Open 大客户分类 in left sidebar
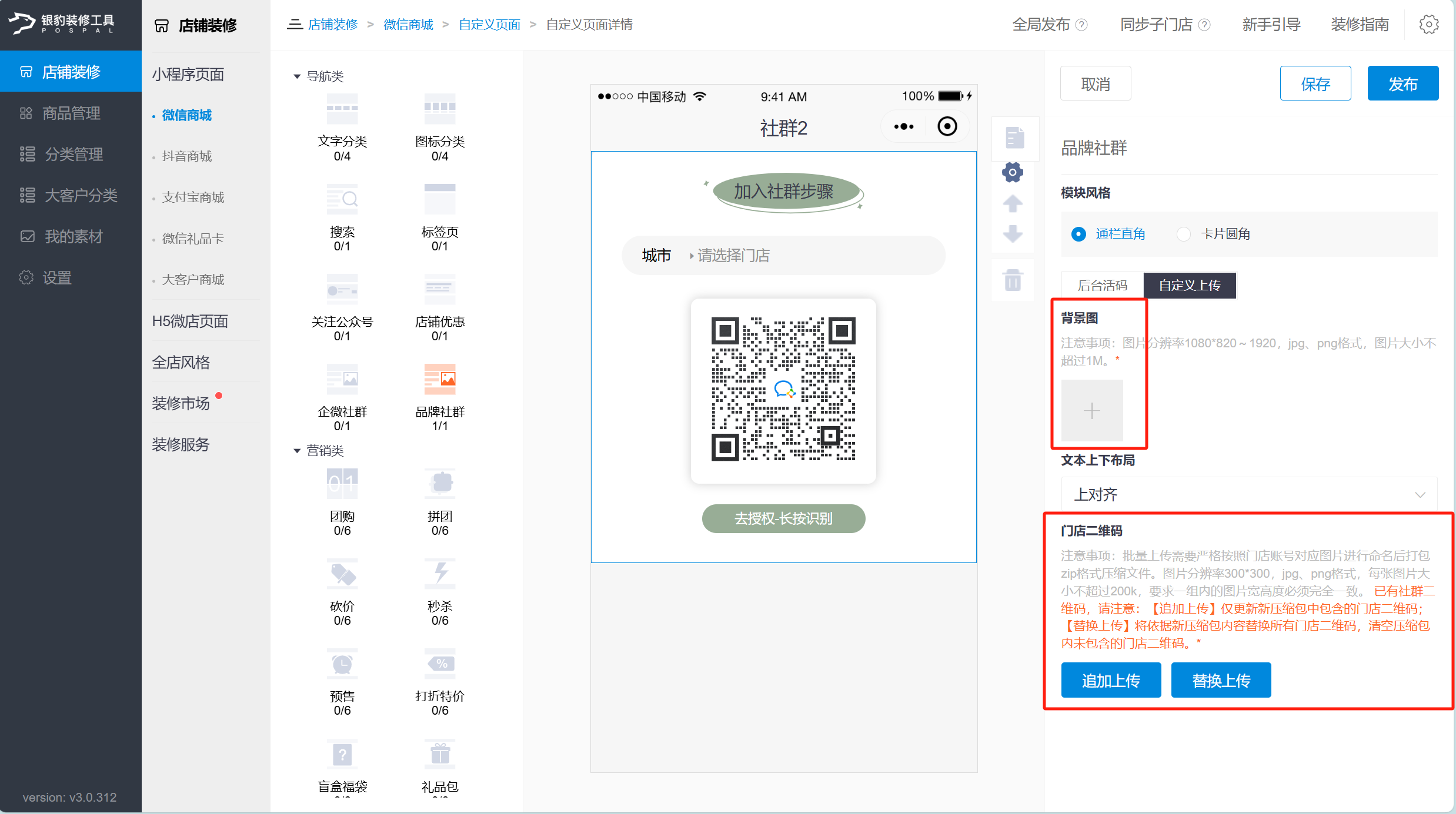 (x=71, y=195)
